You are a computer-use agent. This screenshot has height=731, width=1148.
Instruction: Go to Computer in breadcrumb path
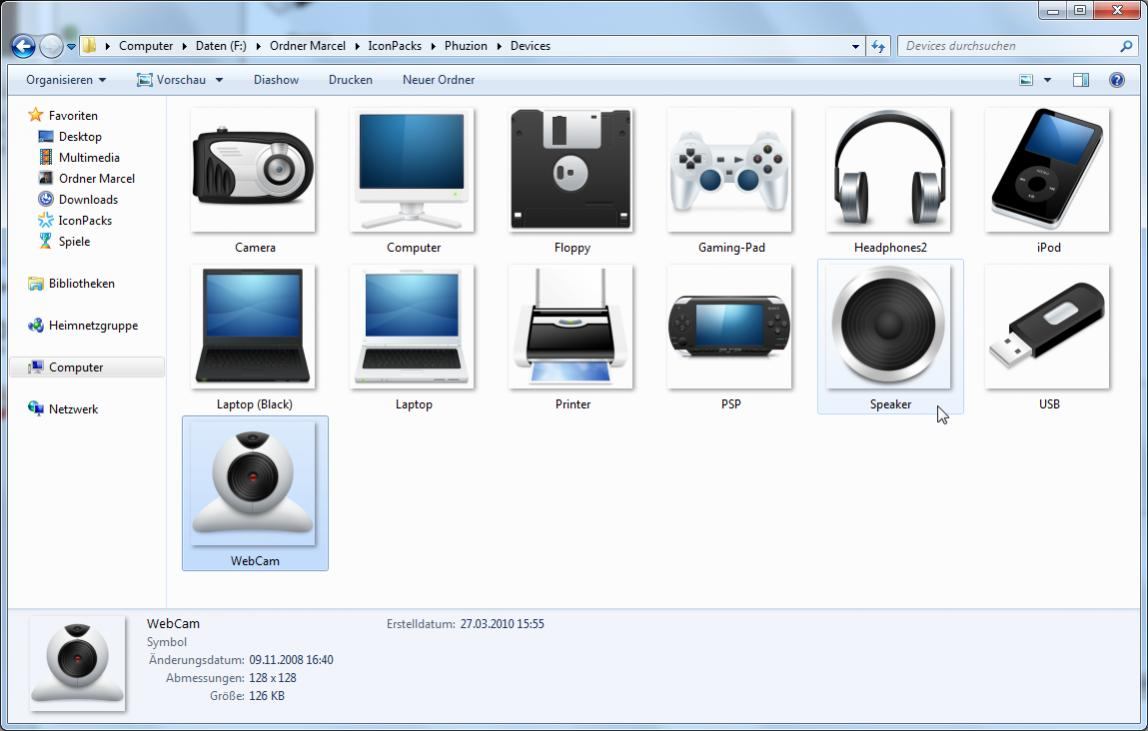[x=146, y=46]
